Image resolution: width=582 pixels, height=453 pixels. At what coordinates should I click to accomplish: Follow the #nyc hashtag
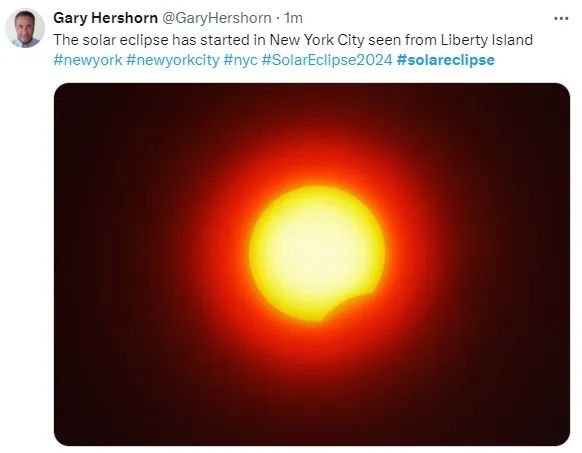click(240, 60)
